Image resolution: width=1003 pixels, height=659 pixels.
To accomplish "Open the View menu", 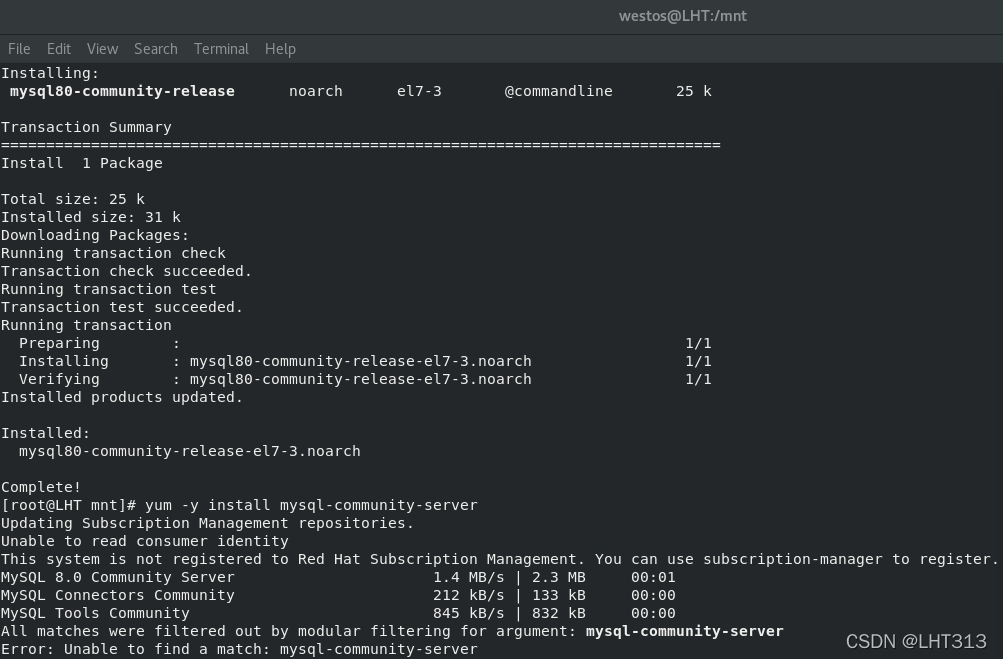I will pos(102,48).
